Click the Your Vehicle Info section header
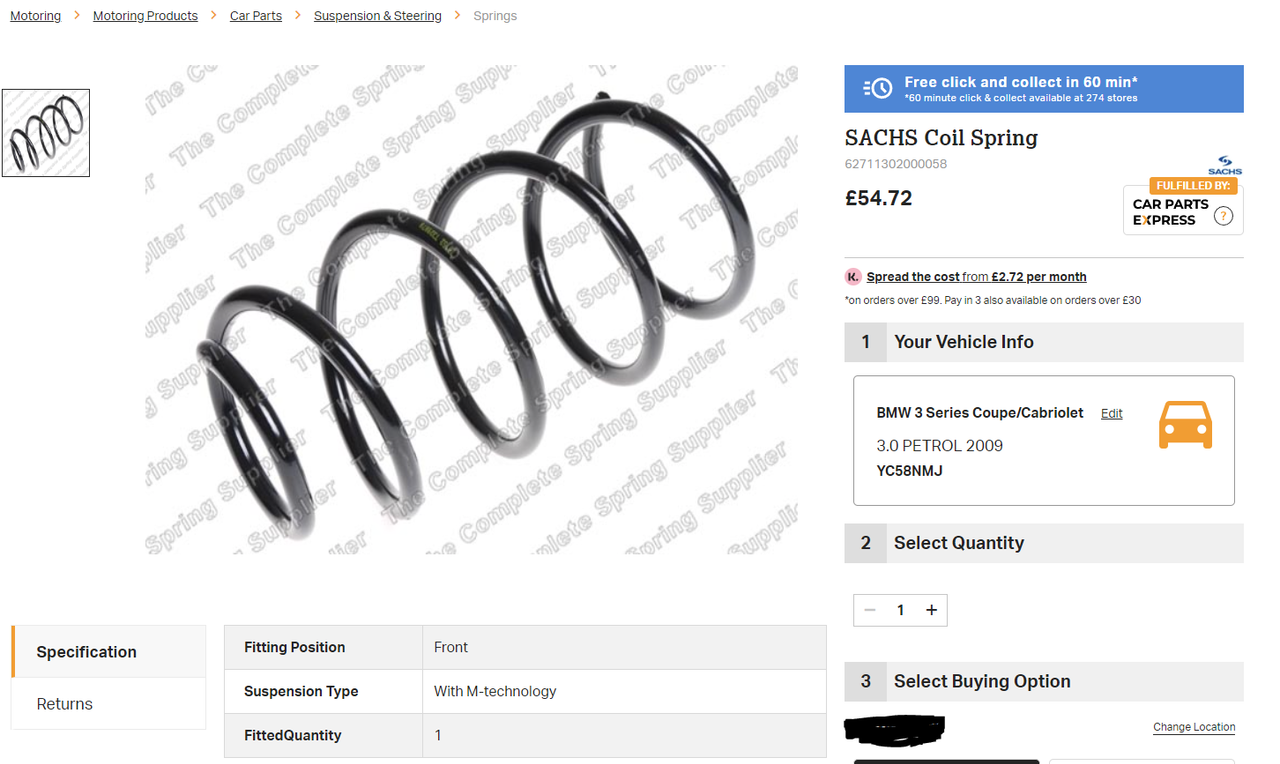Screen dimensions: 1280x764 [x=1044, y=342]
